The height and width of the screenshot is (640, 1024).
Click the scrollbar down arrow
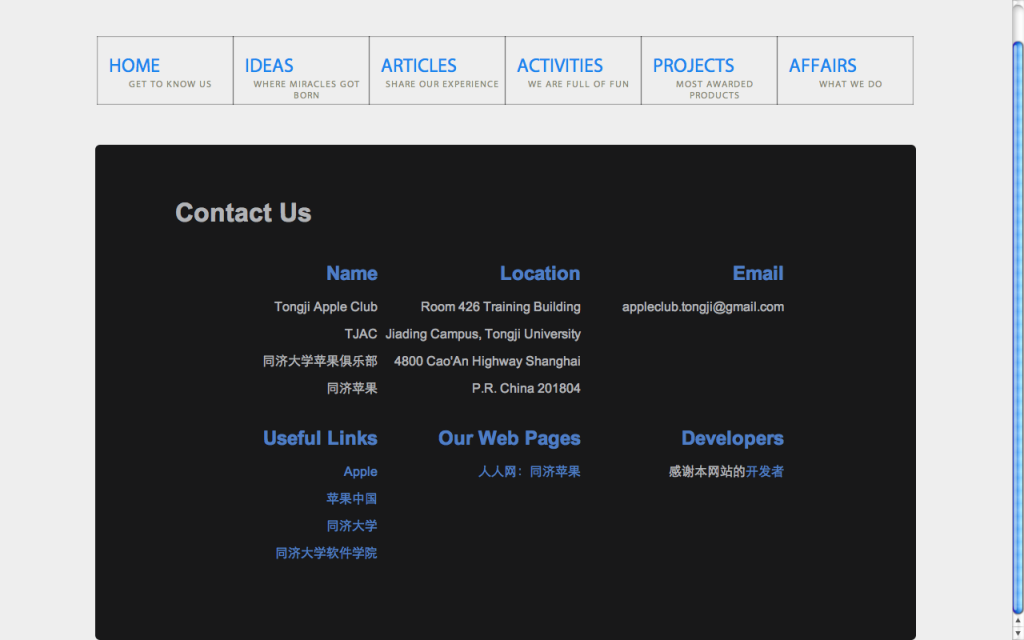pyautogui.click(x=1017, y=633)
